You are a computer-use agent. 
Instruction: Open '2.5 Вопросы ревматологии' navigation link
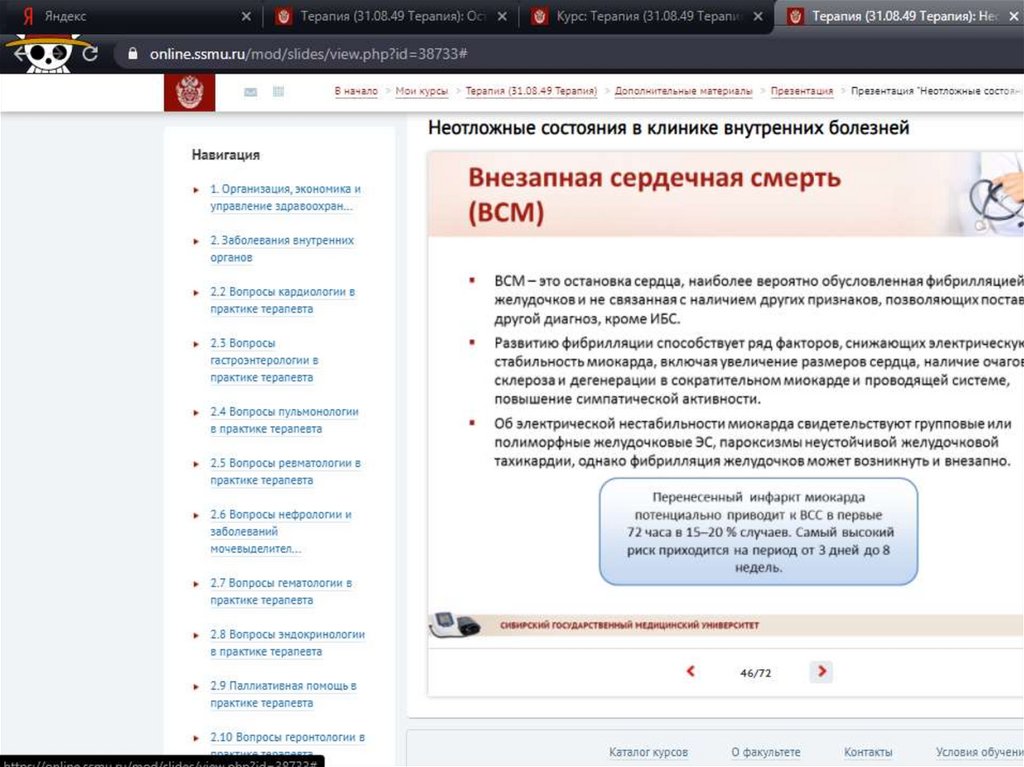pyautogui.click(x=285, y=471)
